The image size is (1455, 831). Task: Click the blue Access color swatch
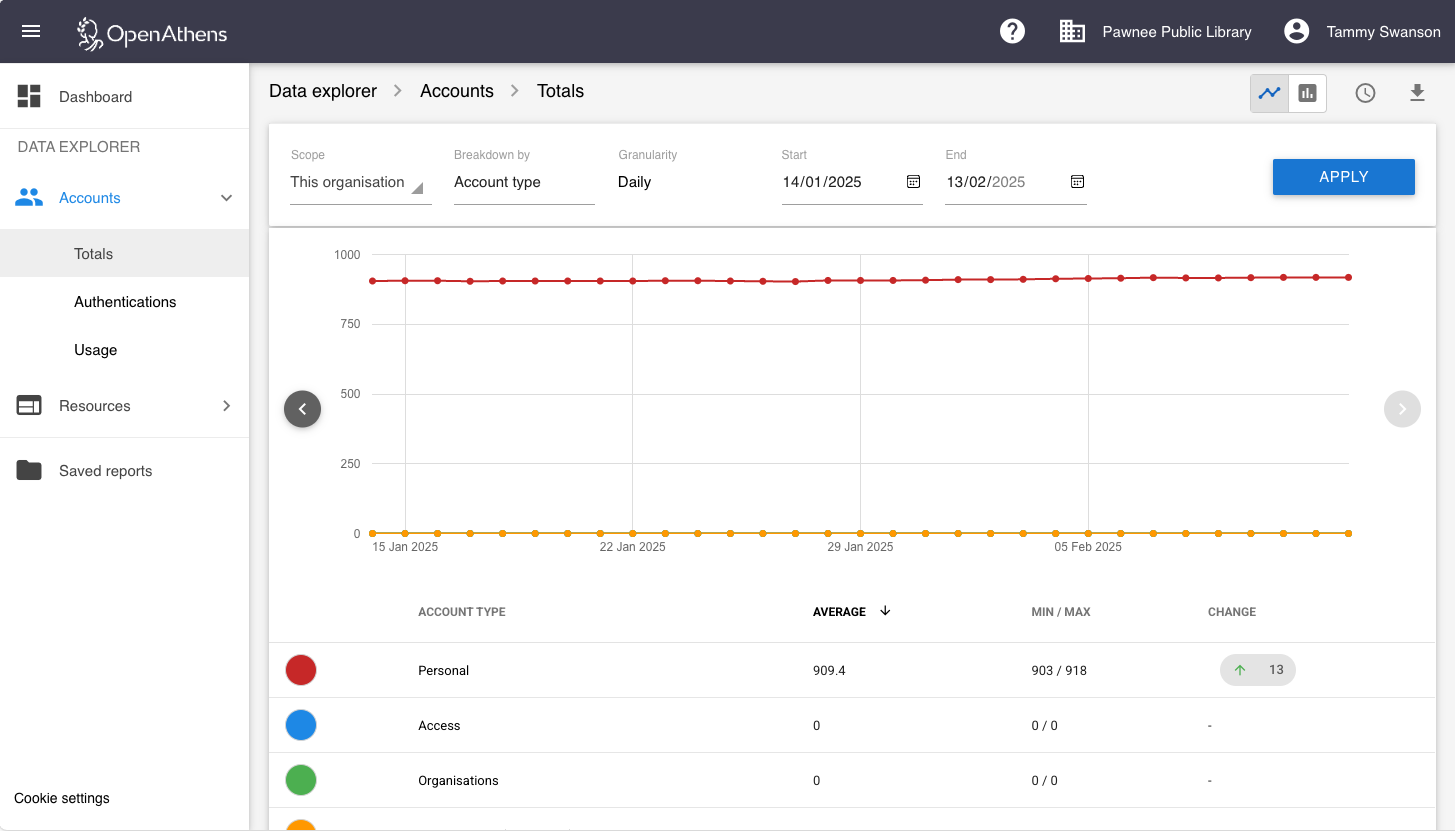301,725
